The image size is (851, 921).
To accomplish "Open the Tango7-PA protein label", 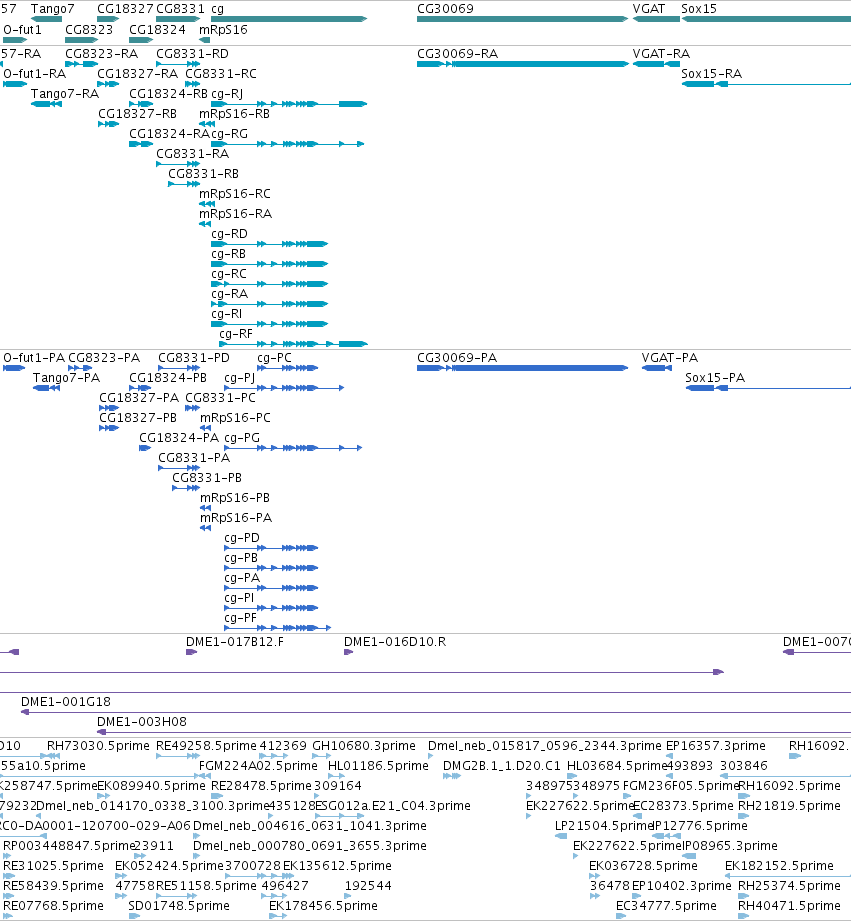I will (66, 378).
